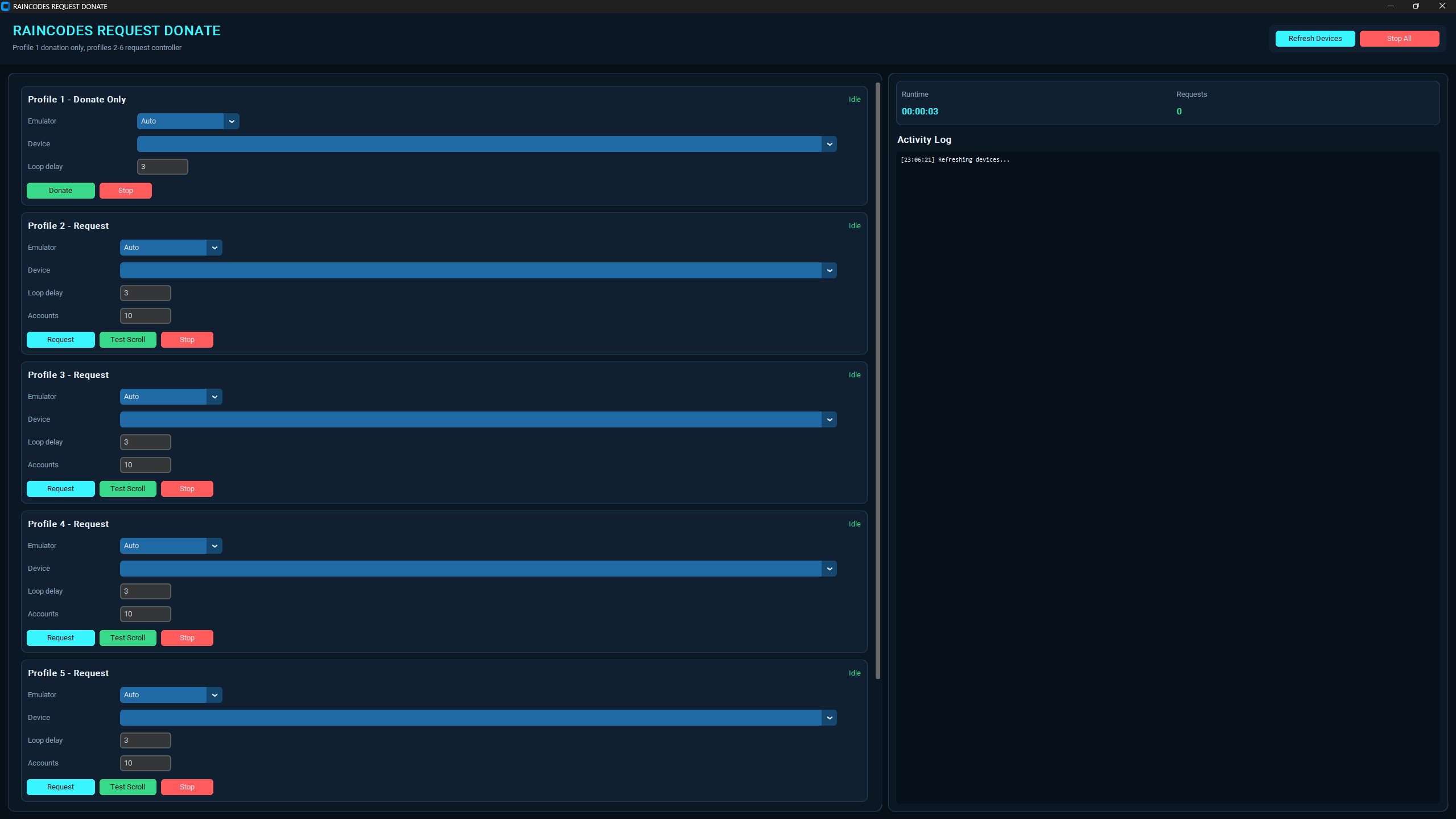Click Test Scroll on Profile 4
Screen dimensions: 1456x819
(x=128, y=638)
